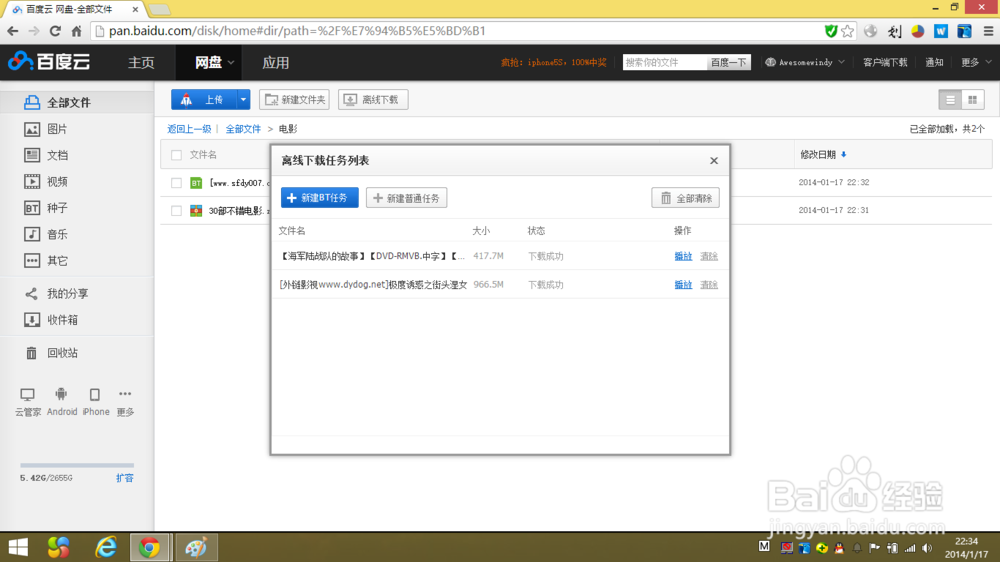The width and height of the screenshot is (1000, 562).
Task: Click 客户端下载 in header
Action: coord(885,62)
